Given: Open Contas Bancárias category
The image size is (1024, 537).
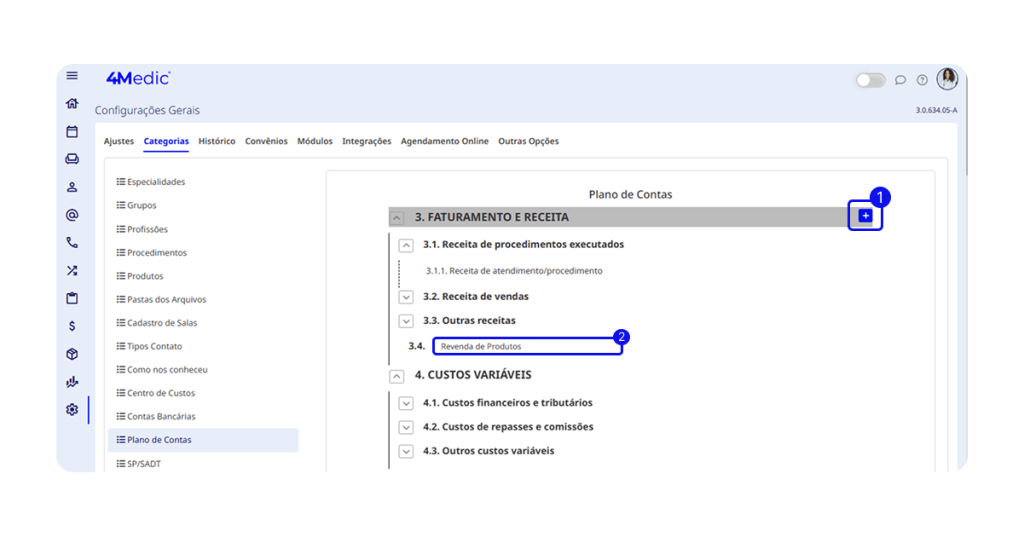Looking at the screenshot, I should 161,416.
